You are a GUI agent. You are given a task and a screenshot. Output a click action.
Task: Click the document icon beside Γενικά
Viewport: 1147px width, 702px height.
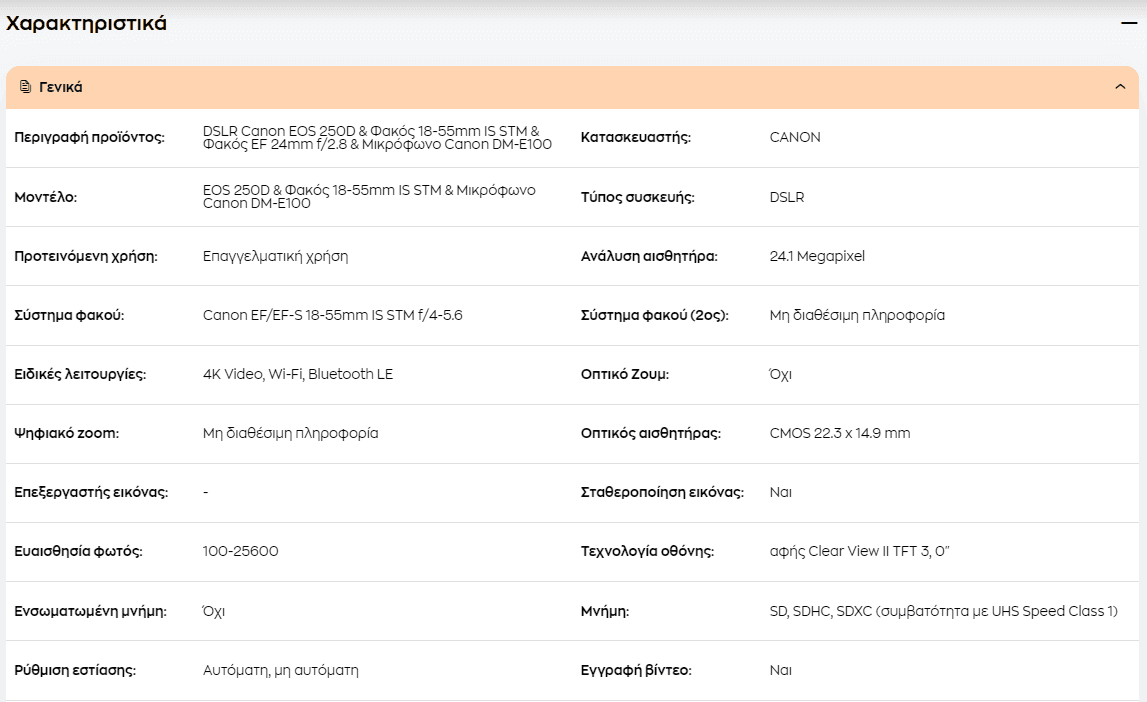click(26, 87)
